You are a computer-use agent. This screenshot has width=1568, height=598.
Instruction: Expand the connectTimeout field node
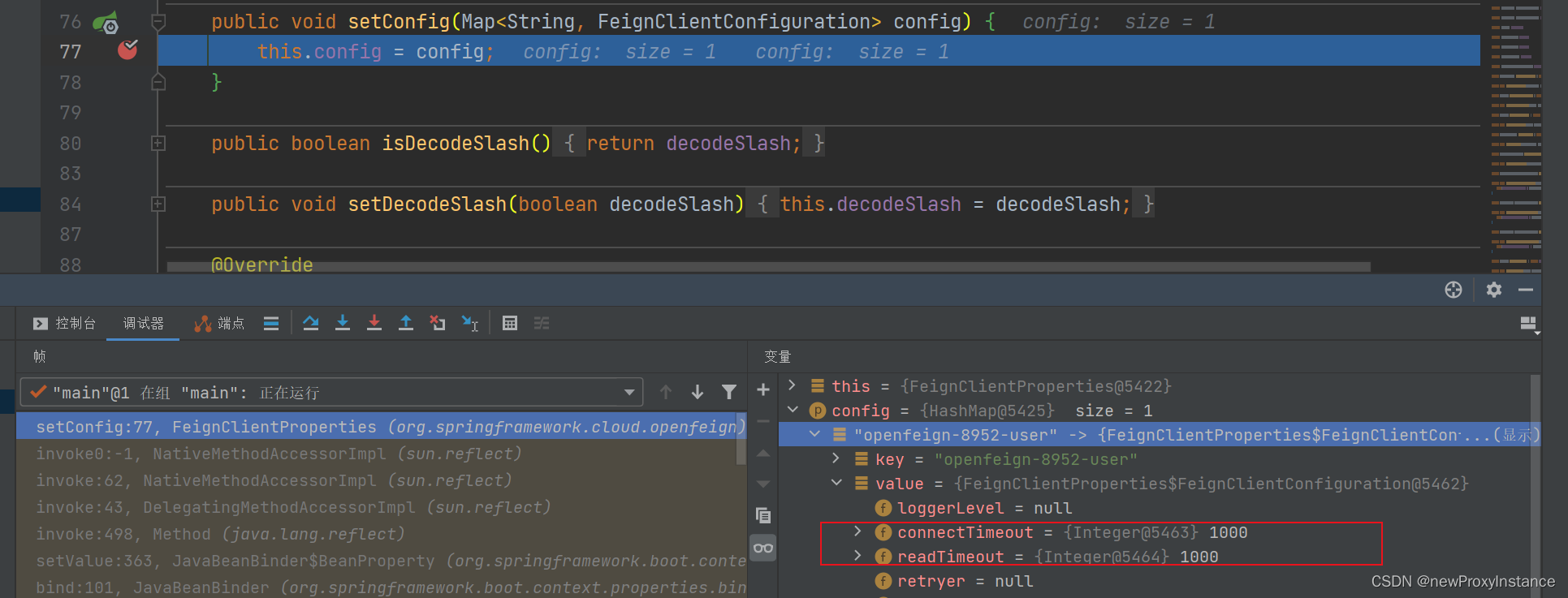point(858,531)
